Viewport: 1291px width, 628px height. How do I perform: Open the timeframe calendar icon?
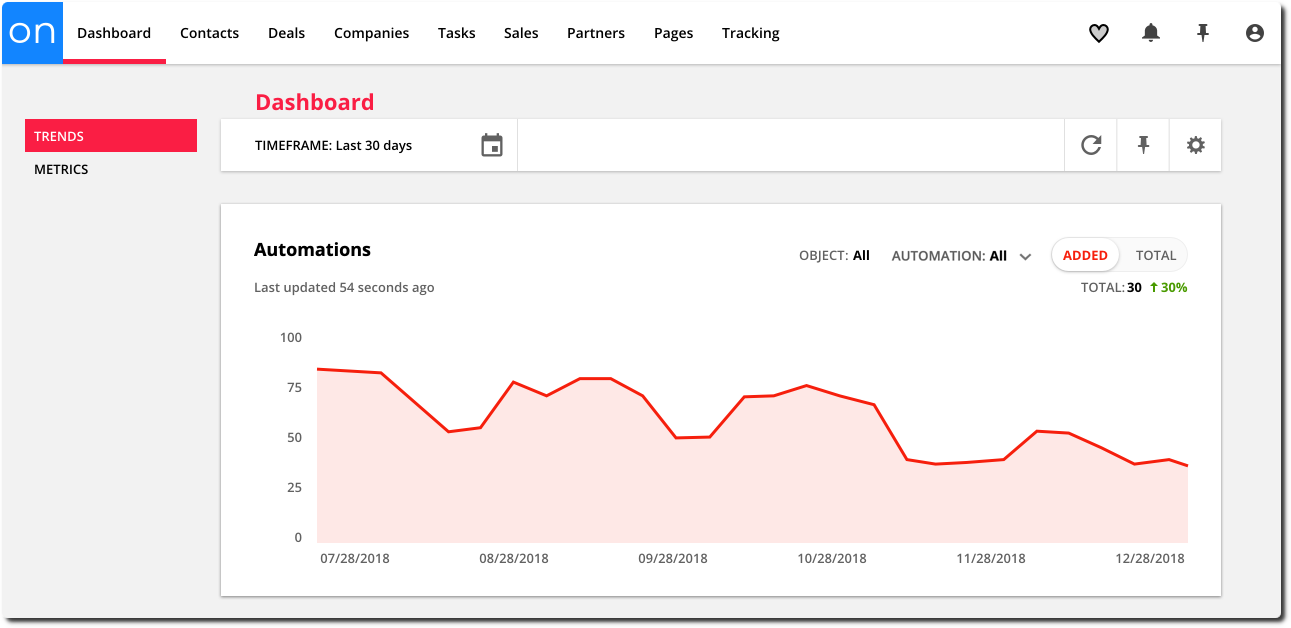[x=491, y=144]
